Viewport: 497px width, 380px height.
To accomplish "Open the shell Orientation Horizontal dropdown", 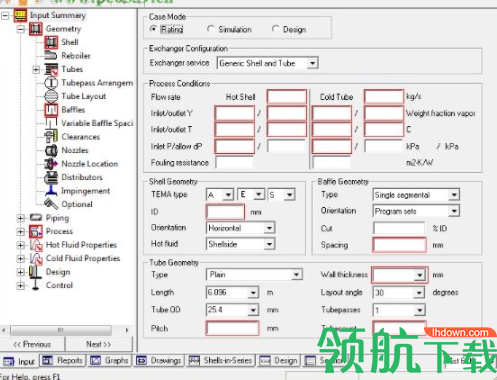I will click(269, 228).
